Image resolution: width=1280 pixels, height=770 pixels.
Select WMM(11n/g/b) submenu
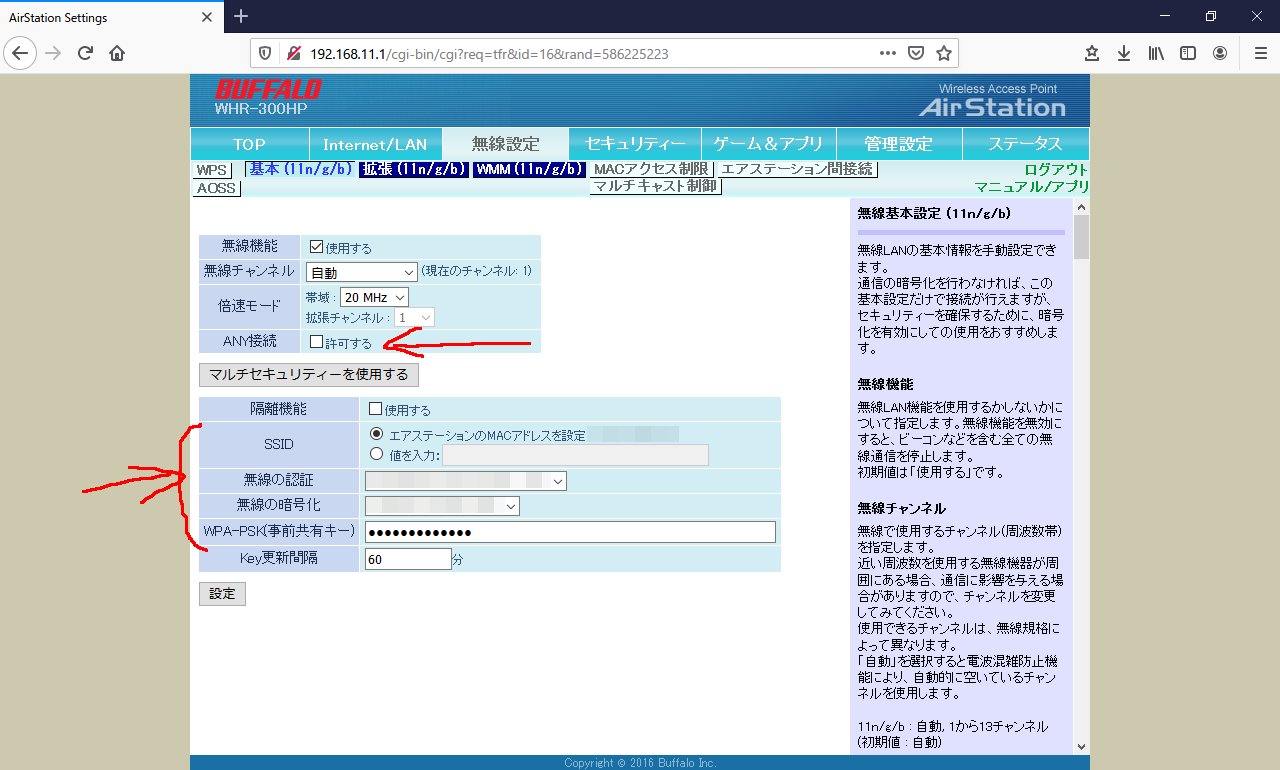tap(529, 169)
